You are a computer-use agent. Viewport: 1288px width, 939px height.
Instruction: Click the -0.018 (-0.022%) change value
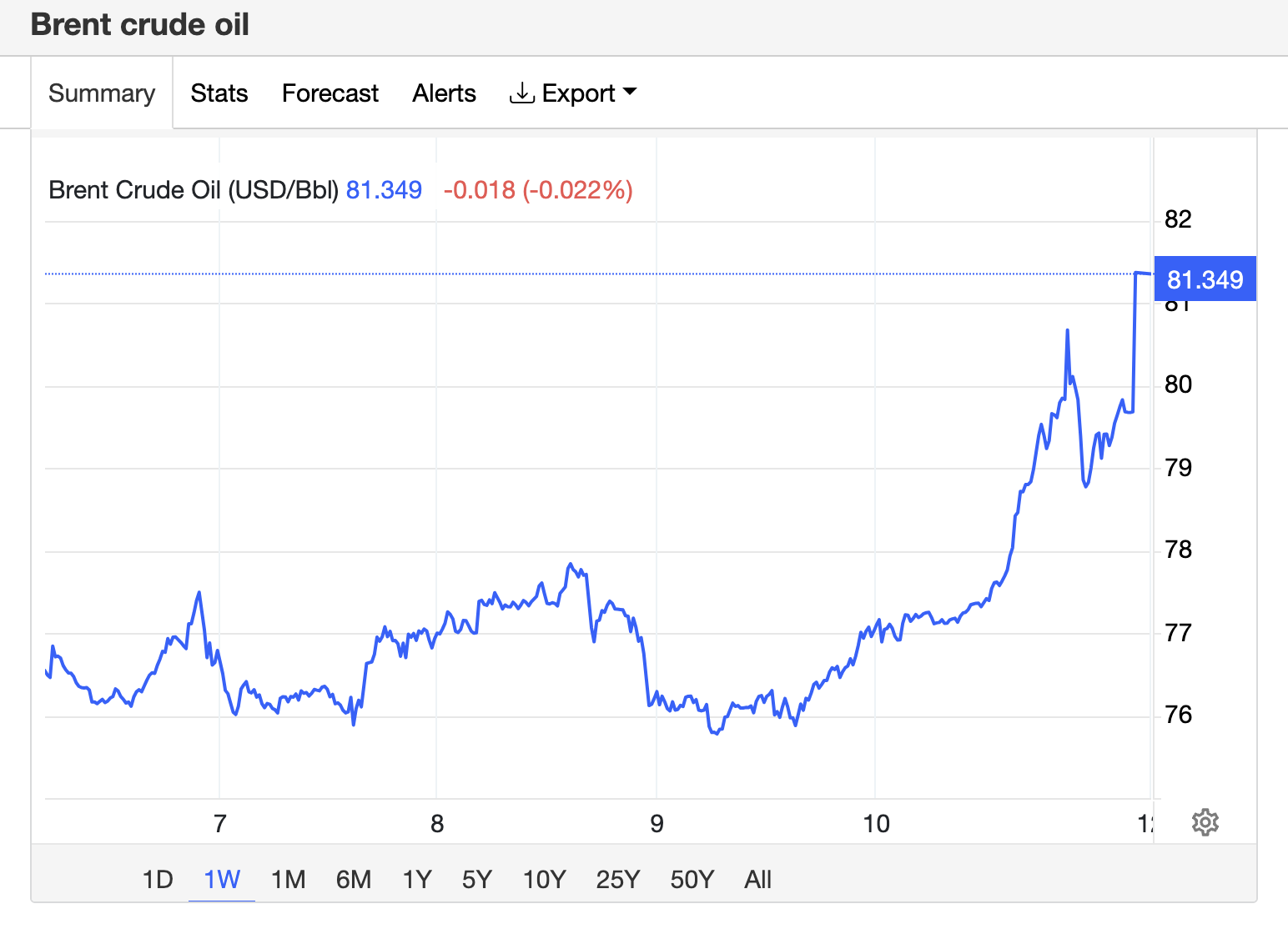[x=538, y=190]
